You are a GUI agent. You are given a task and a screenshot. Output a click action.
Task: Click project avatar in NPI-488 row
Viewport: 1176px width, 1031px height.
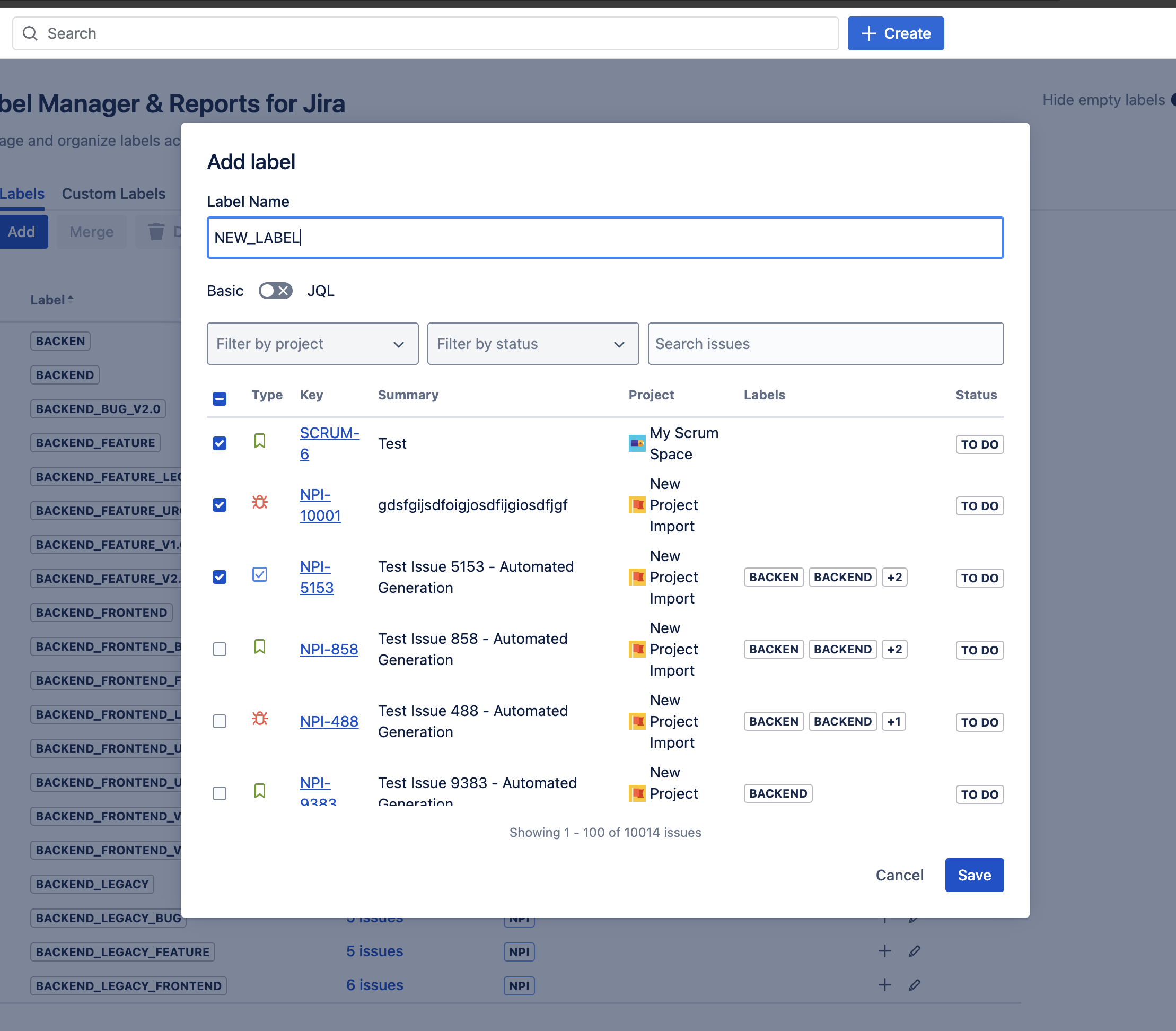637,721
